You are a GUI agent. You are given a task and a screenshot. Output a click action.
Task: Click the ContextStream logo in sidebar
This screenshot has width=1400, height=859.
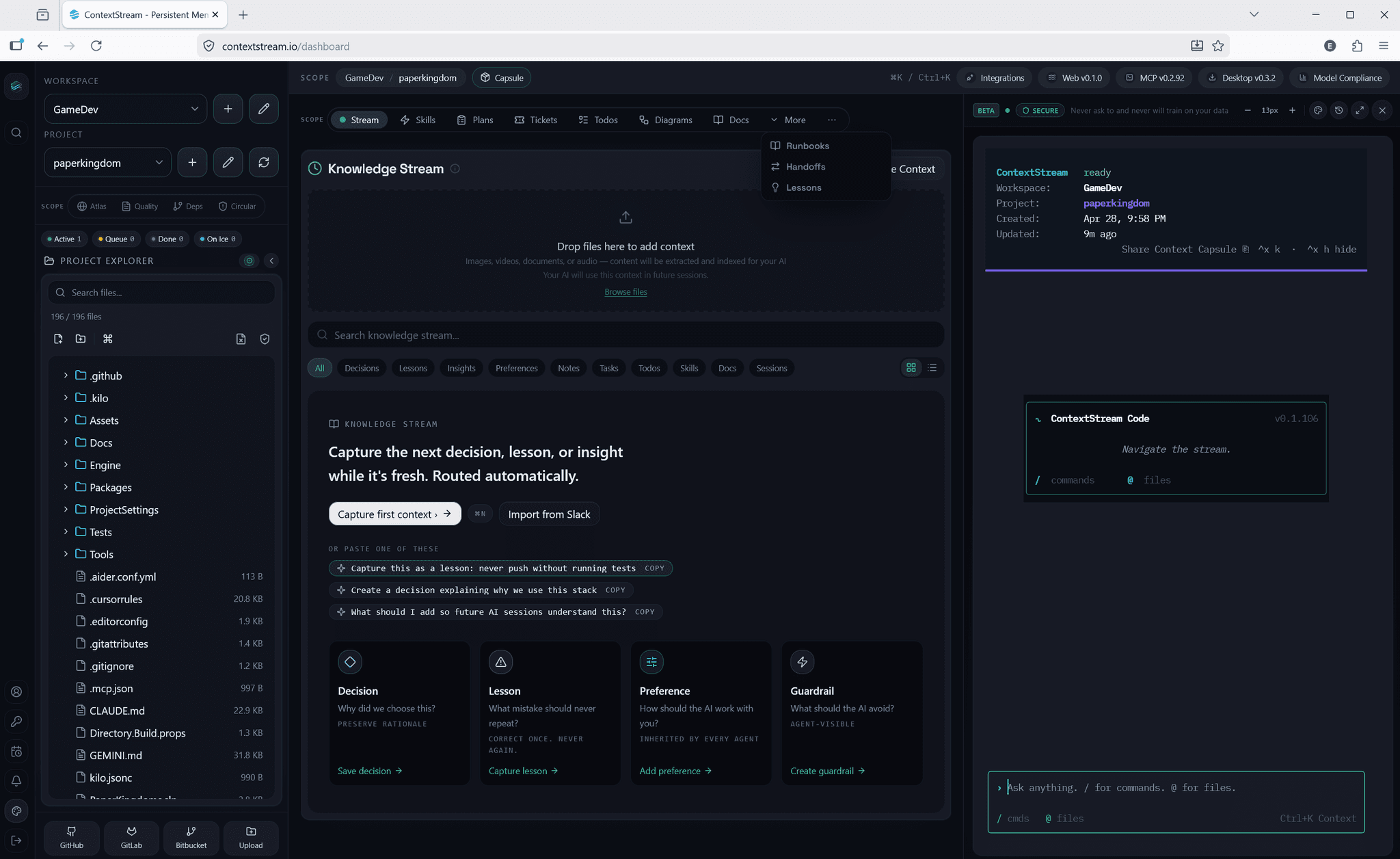point(16,86)
